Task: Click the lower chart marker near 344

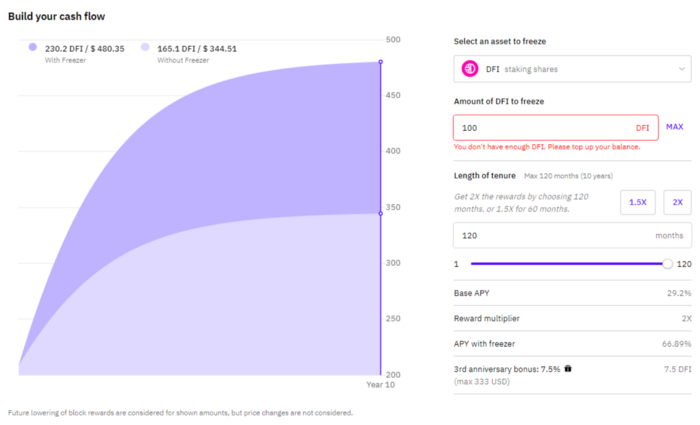Action: coord(381,213)
